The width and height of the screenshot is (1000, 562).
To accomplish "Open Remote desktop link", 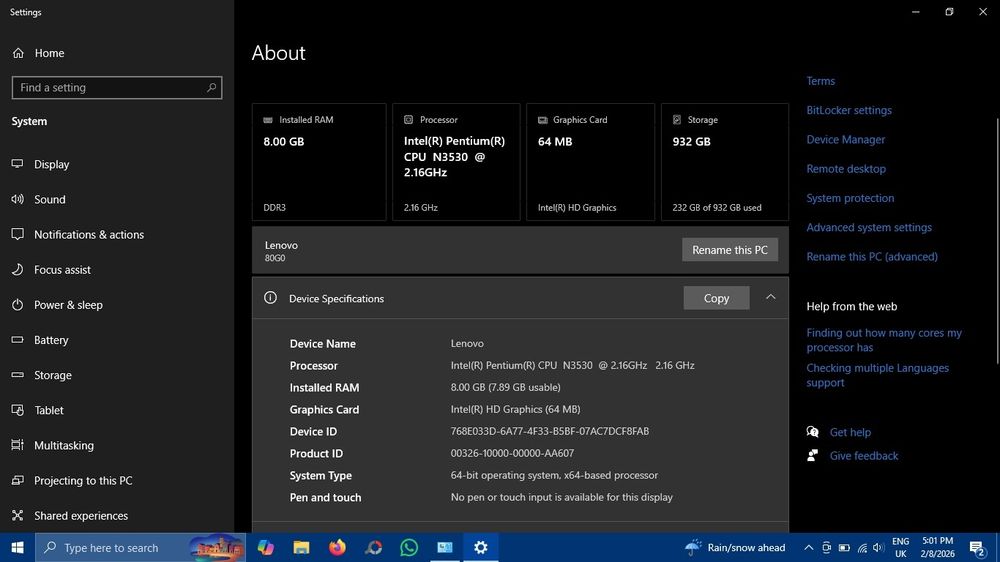I will pyautogui.click(x=846, y=169).
